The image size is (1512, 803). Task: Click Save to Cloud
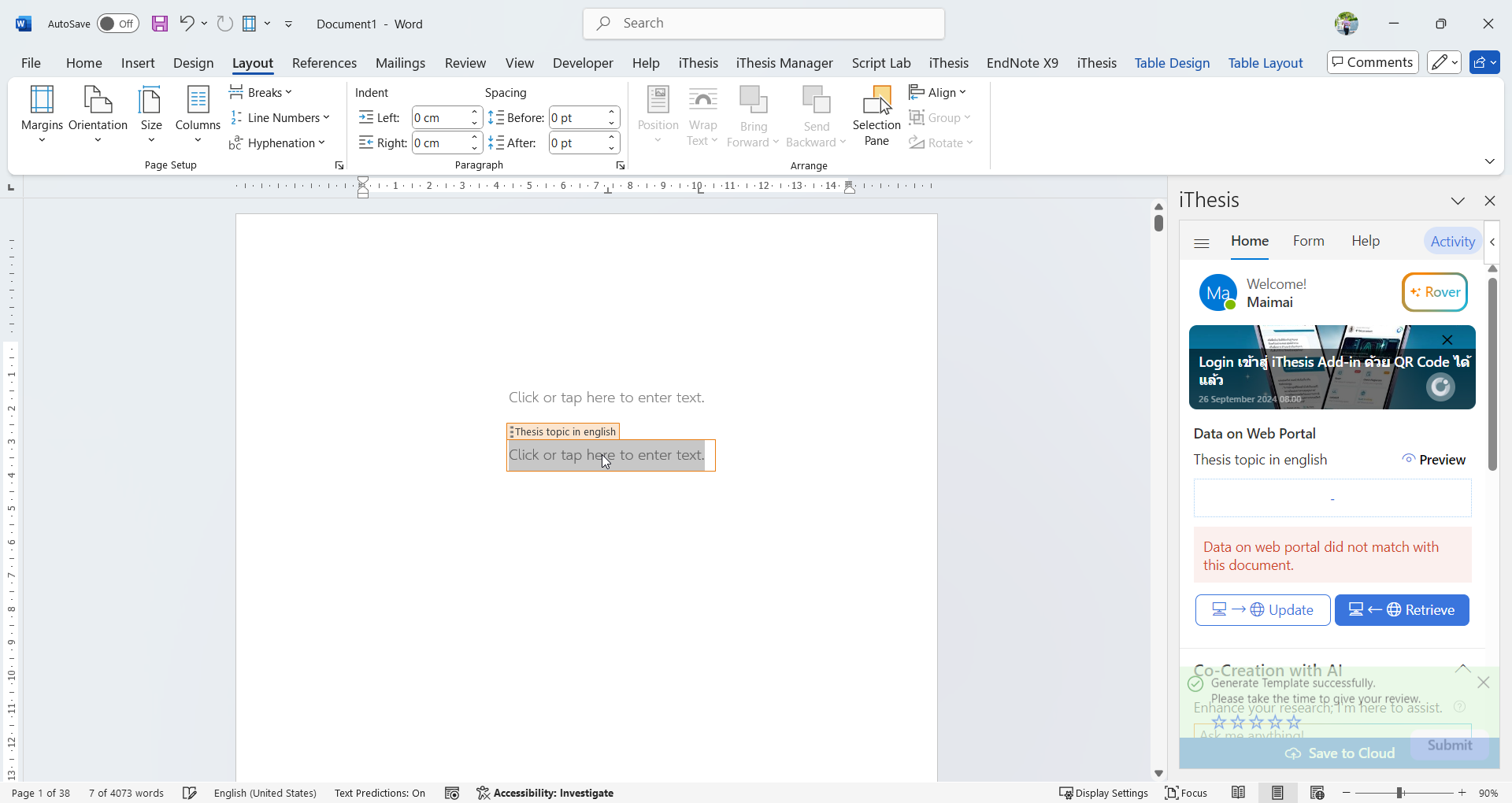[1340, 753]
